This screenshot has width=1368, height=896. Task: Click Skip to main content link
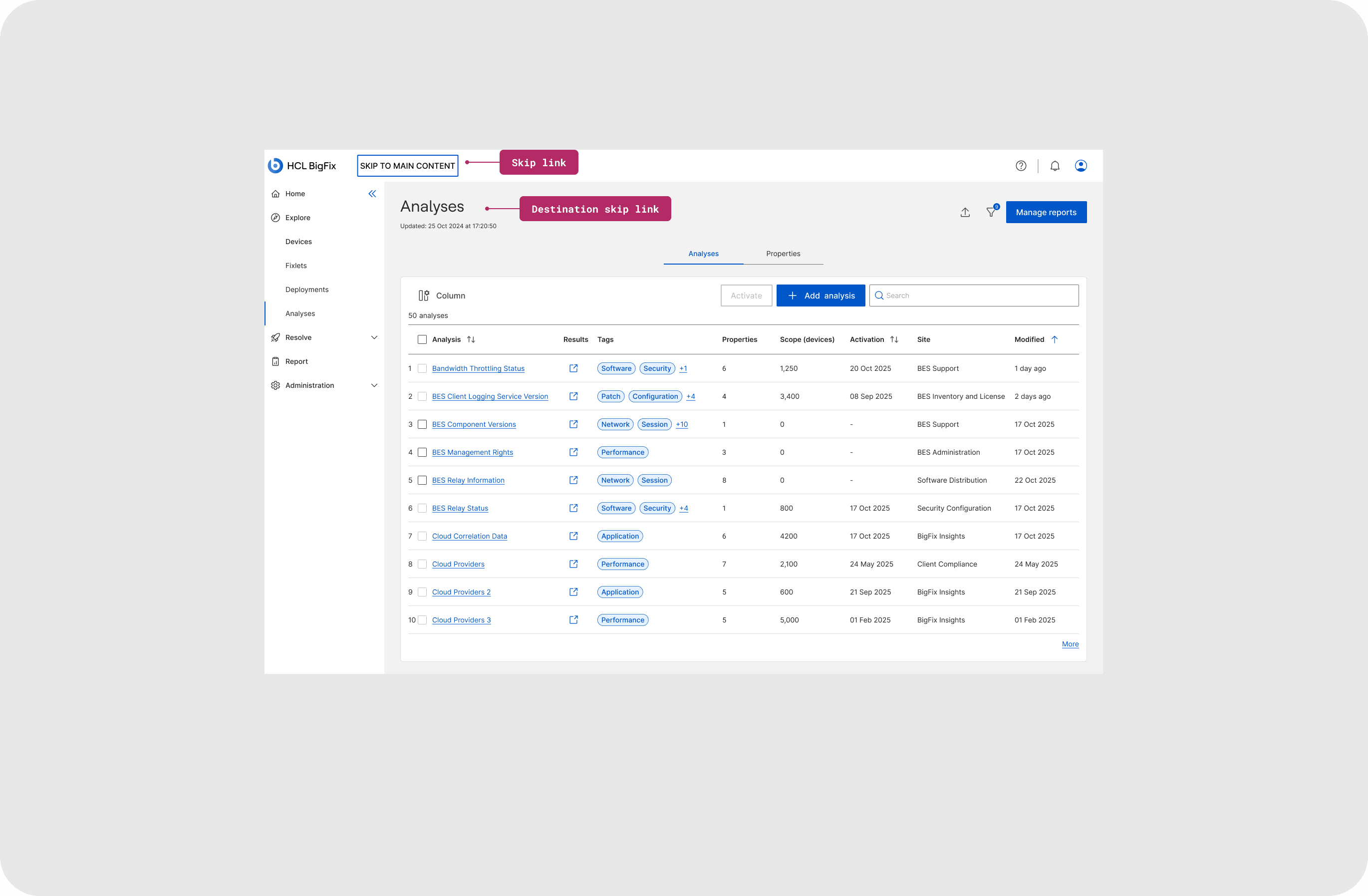[x=408, y=166]
